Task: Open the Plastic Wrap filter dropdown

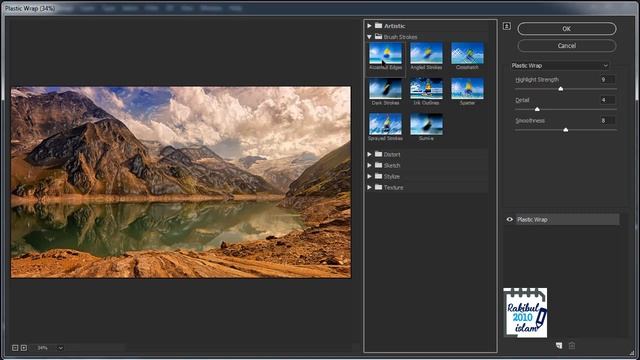Action: click(x=560, y=65)
